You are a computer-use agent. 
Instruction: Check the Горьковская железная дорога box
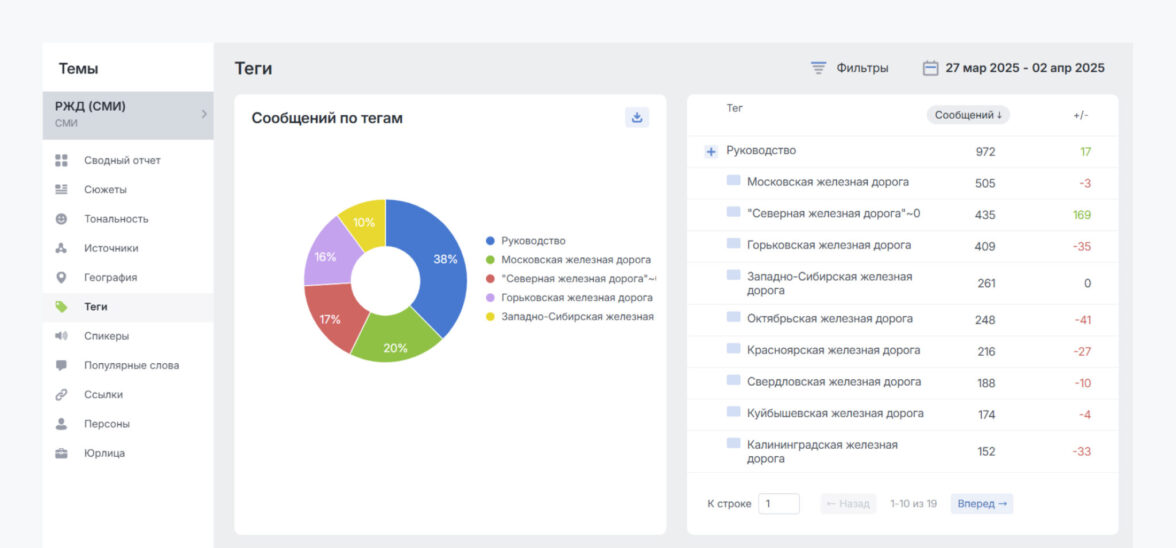[733, 244]
